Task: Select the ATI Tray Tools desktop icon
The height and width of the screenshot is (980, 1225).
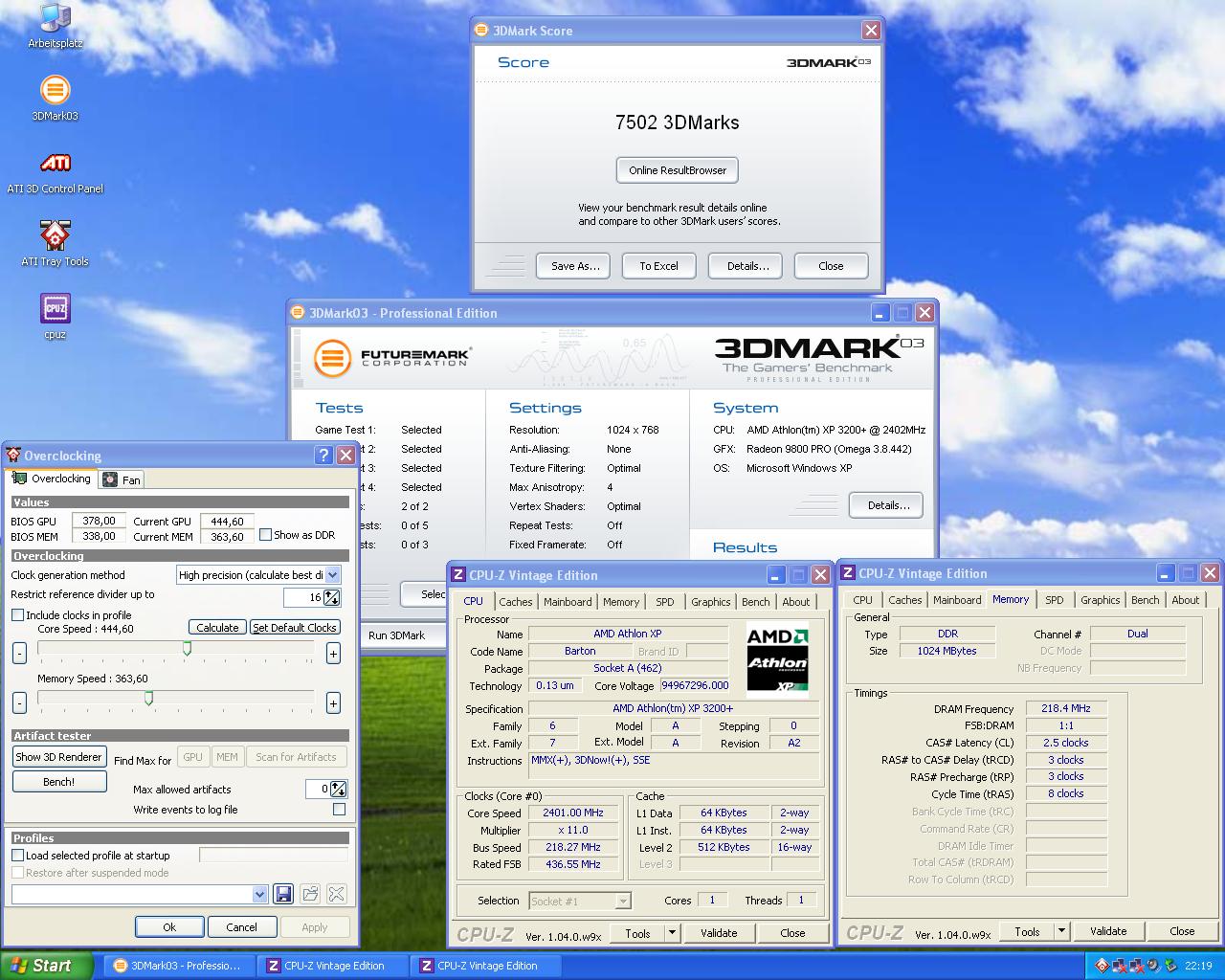Action: 55,245
